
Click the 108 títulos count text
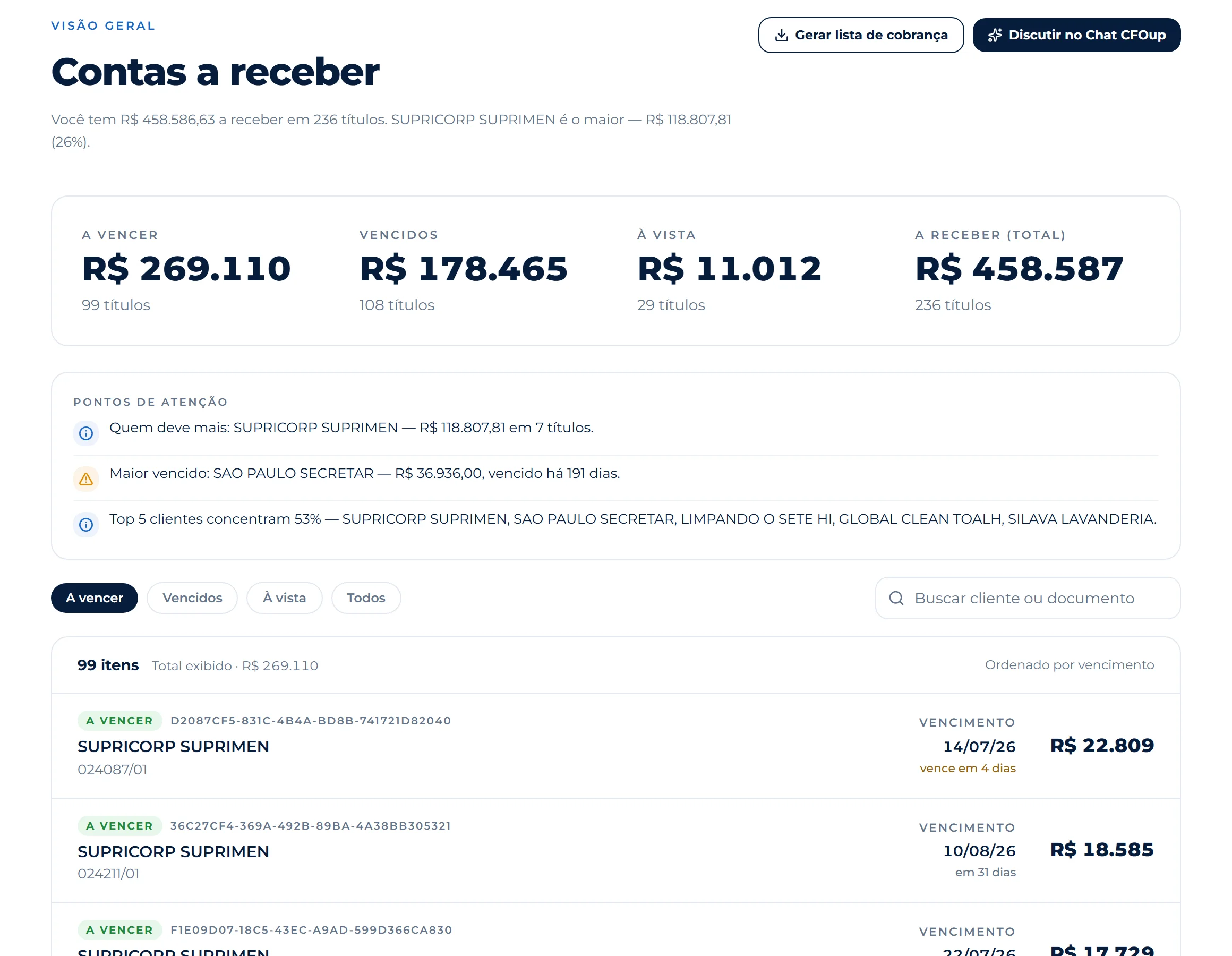(x=397, y=305)
